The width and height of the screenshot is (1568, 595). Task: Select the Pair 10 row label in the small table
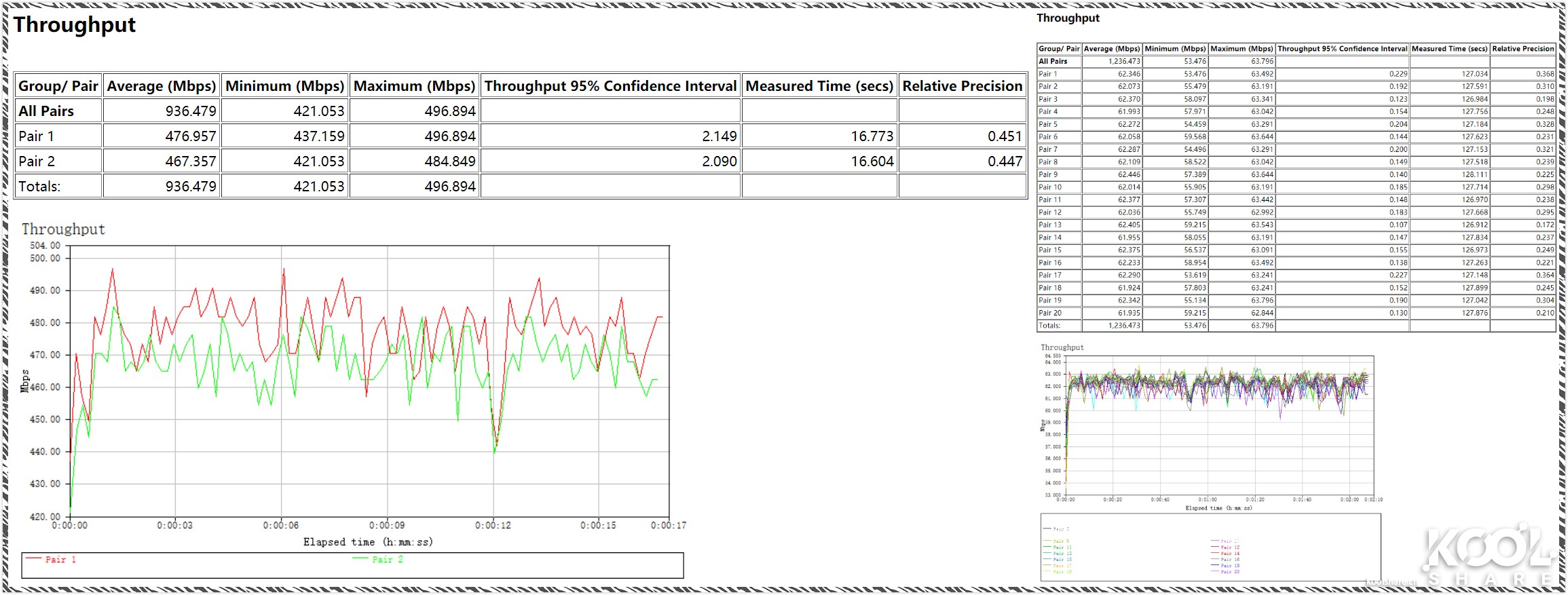click(1050, 187)
